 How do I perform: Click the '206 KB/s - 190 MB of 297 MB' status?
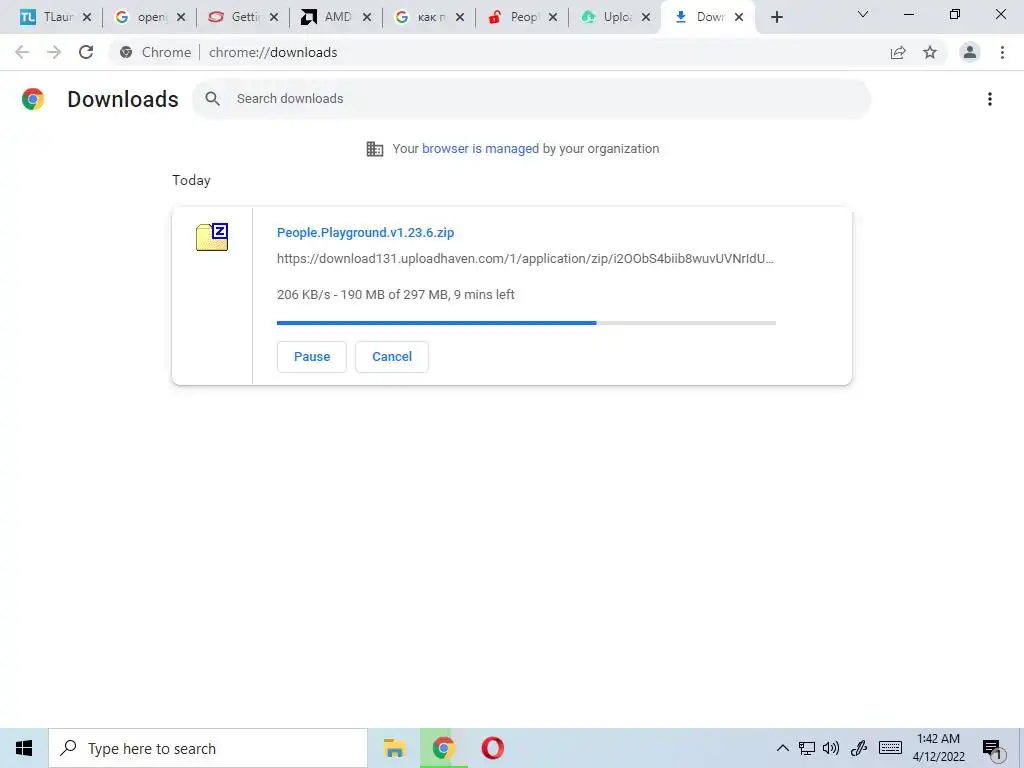[x=395, y=295]
